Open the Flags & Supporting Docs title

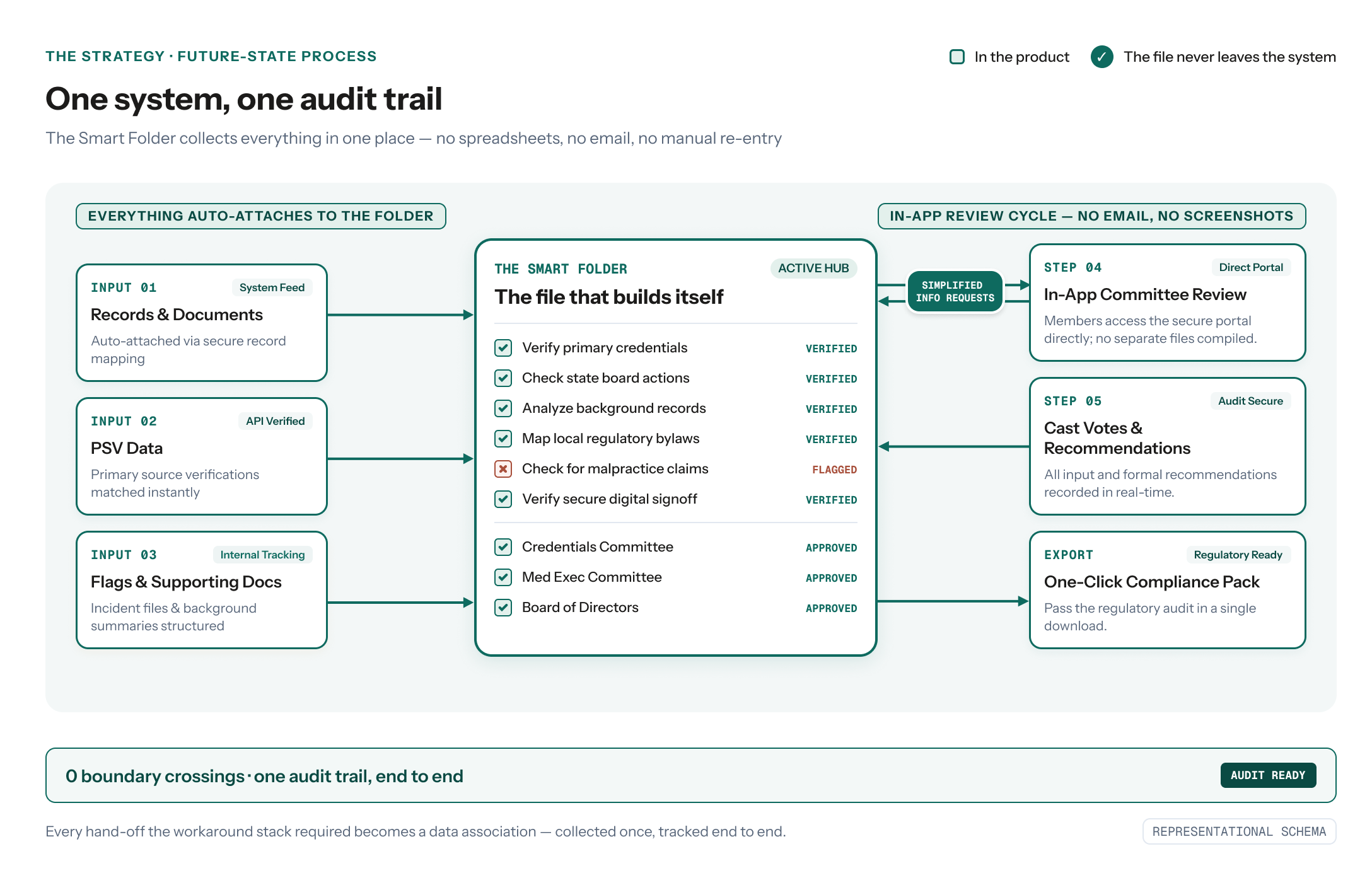click(x=186, y=582)
